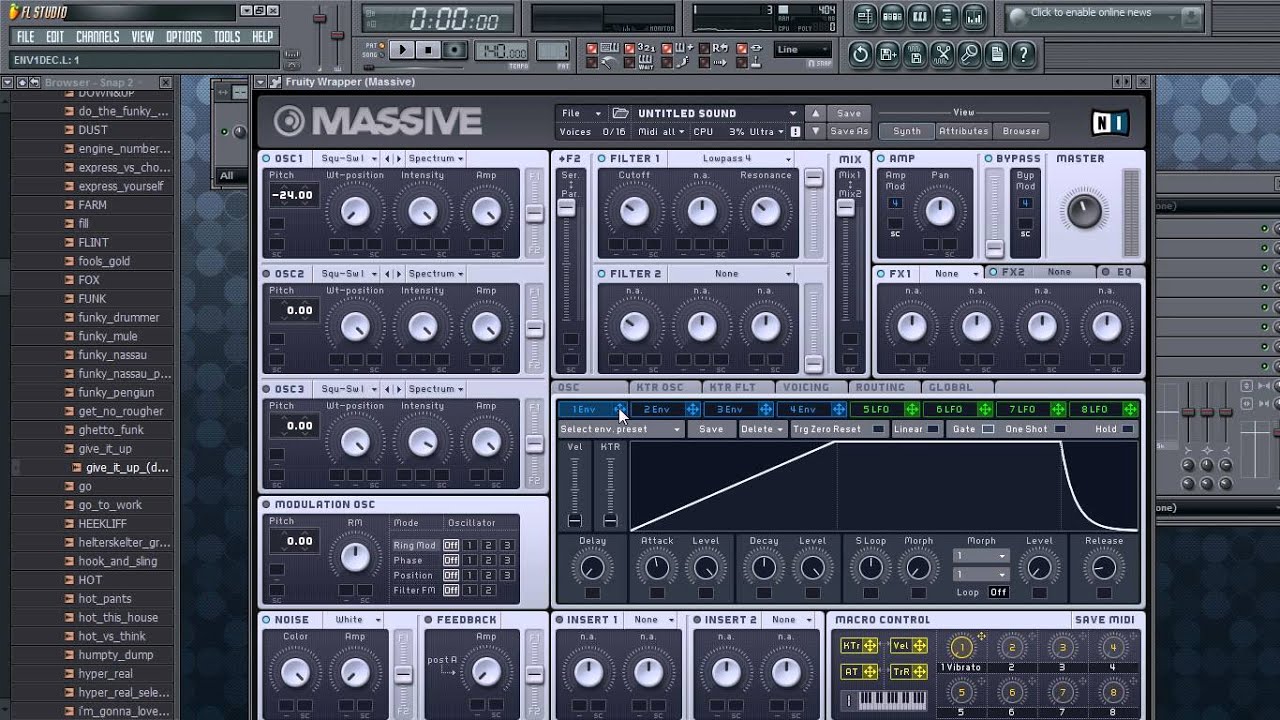Enable the Feedback section power button

[x=428, y=620]
